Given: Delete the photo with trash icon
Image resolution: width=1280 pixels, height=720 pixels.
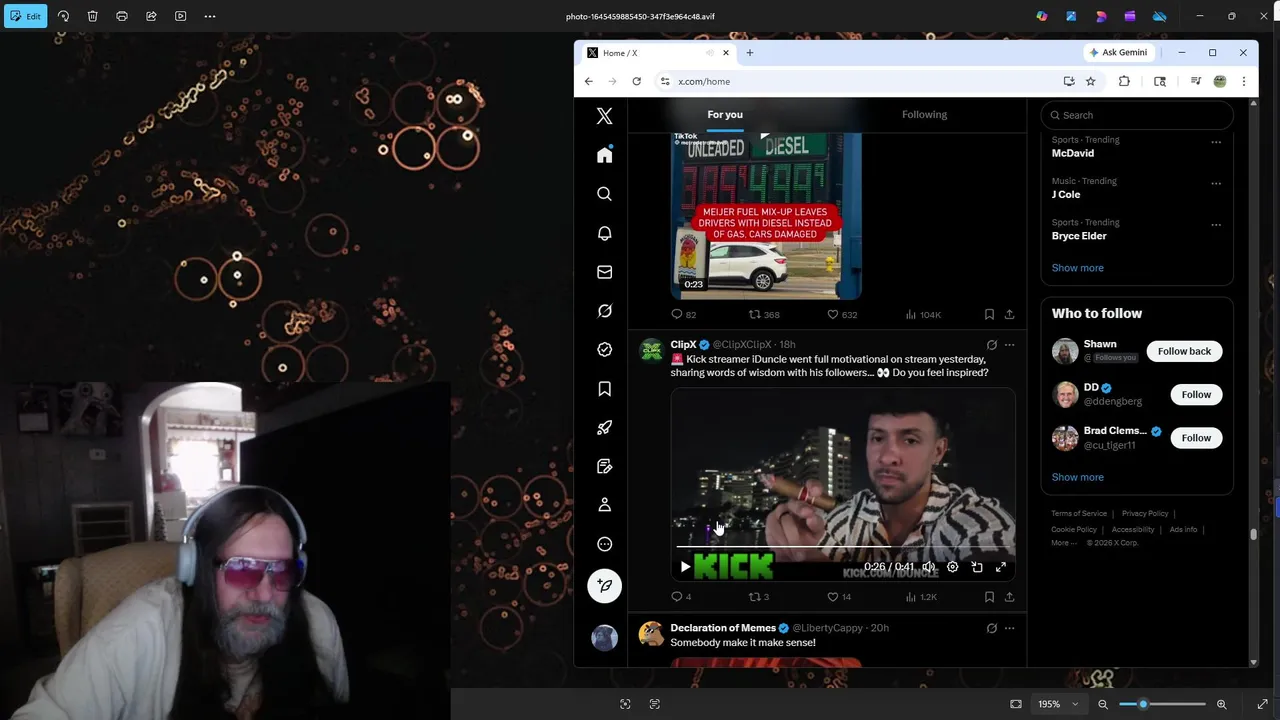Looking at the screenshot, I should (x=92, y=16).
